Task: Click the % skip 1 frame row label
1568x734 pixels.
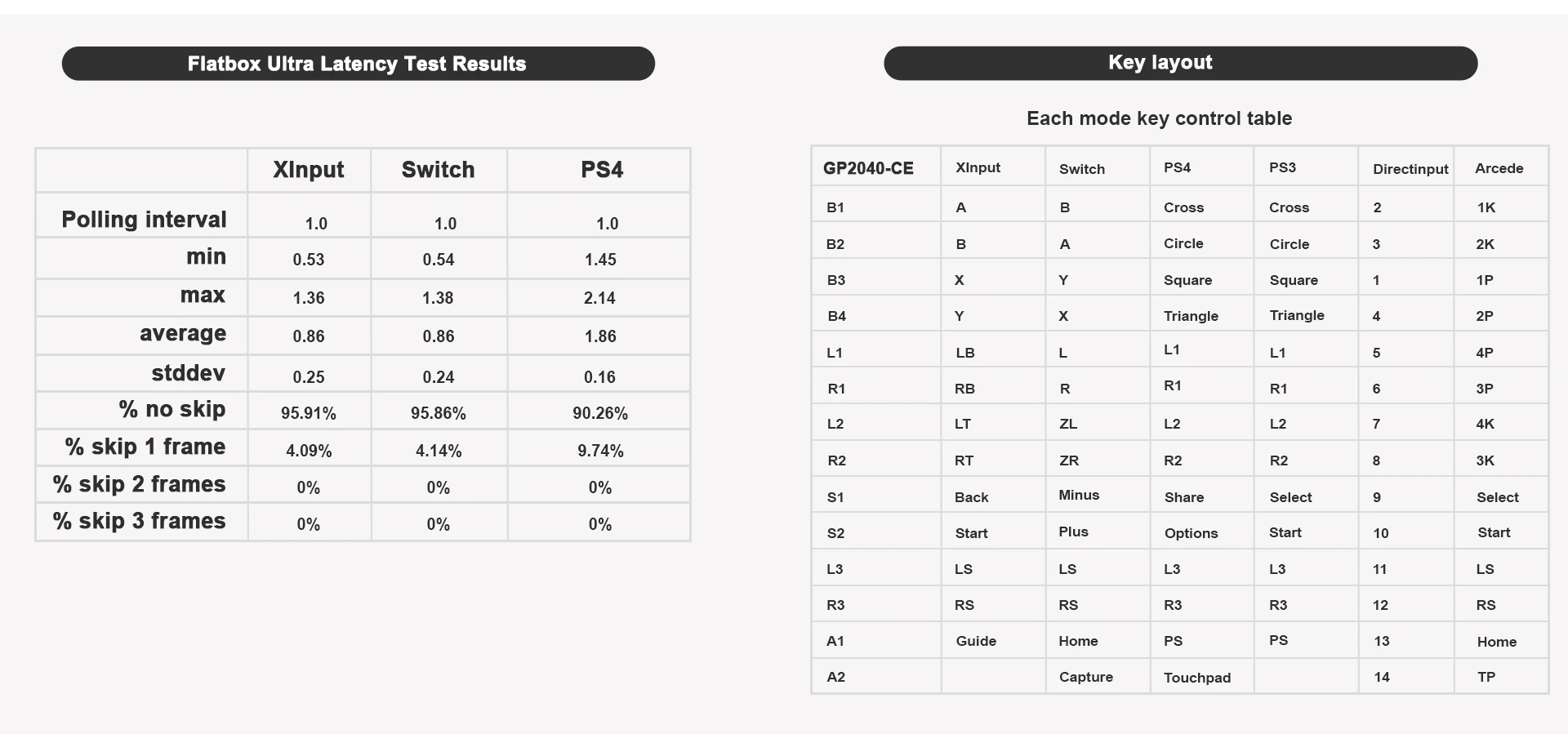Action: [145, 447]
